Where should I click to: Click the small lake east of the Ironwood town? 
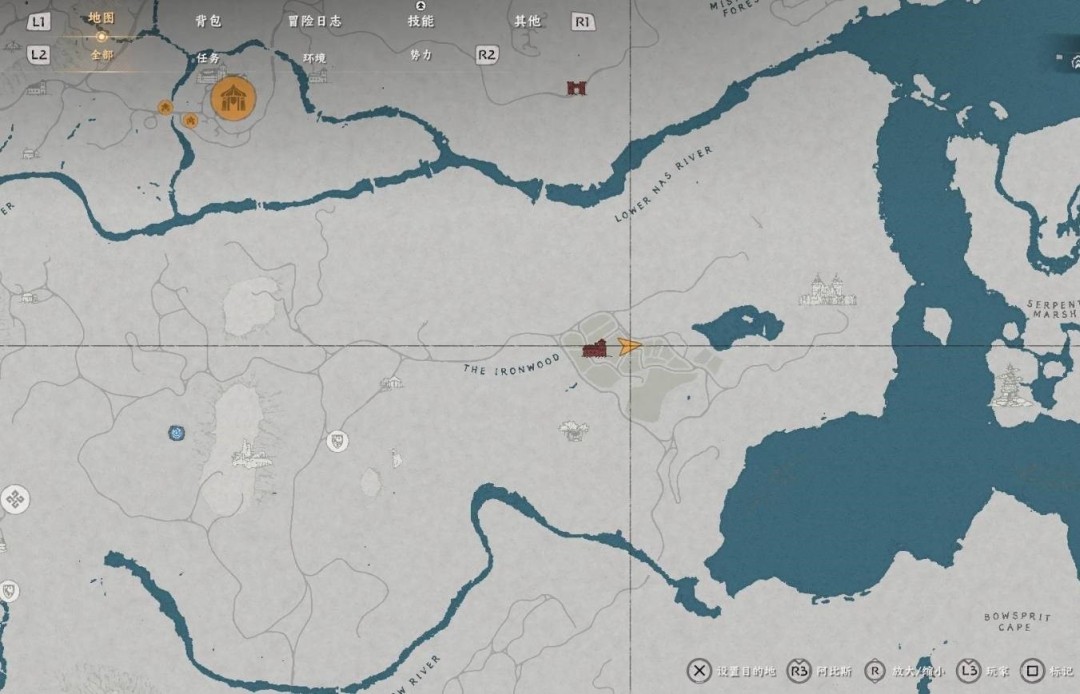tap(738, 326)
